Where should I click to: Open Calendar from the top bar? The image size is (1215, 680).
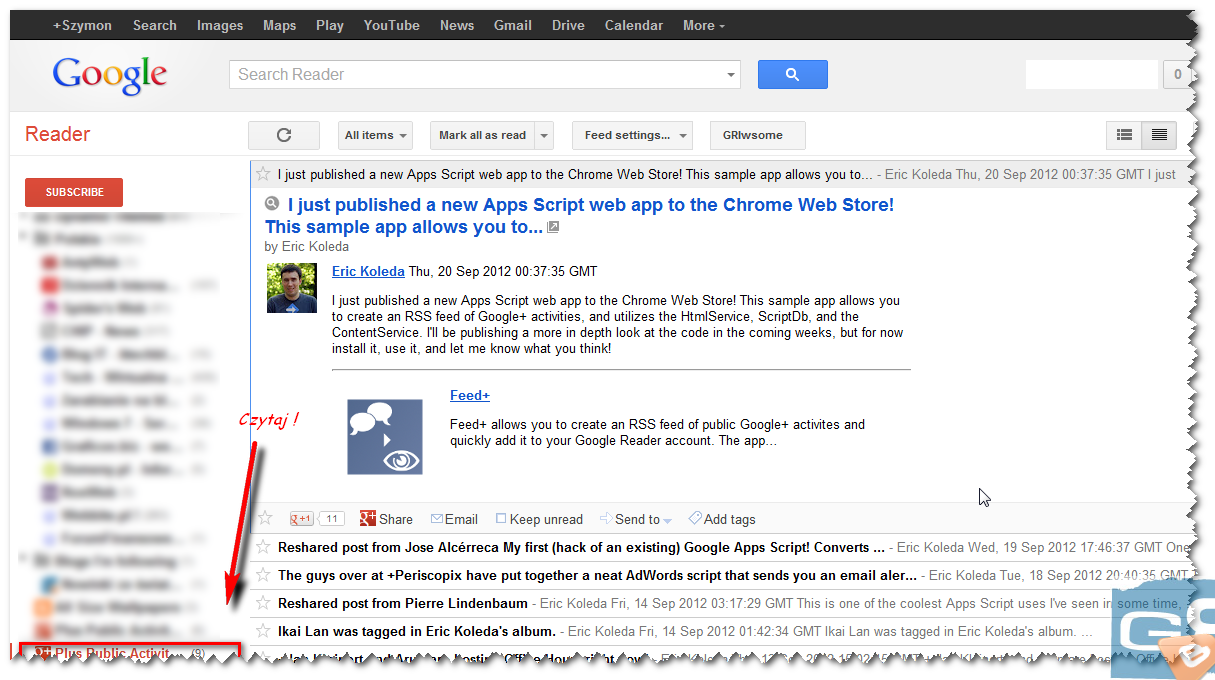point(634,25)
